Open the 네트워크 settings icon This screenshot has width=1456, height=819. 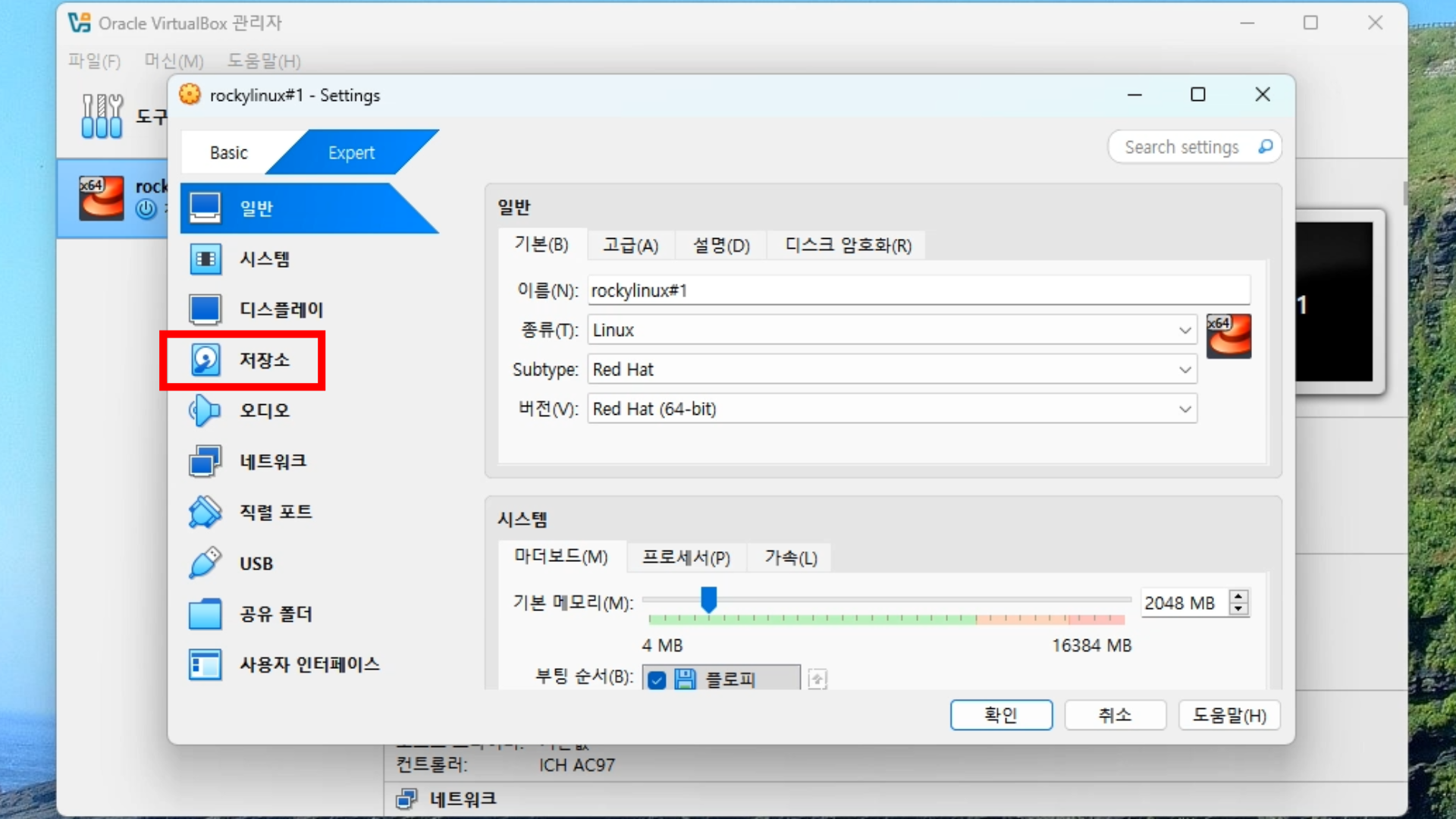[x=206, y=461]
